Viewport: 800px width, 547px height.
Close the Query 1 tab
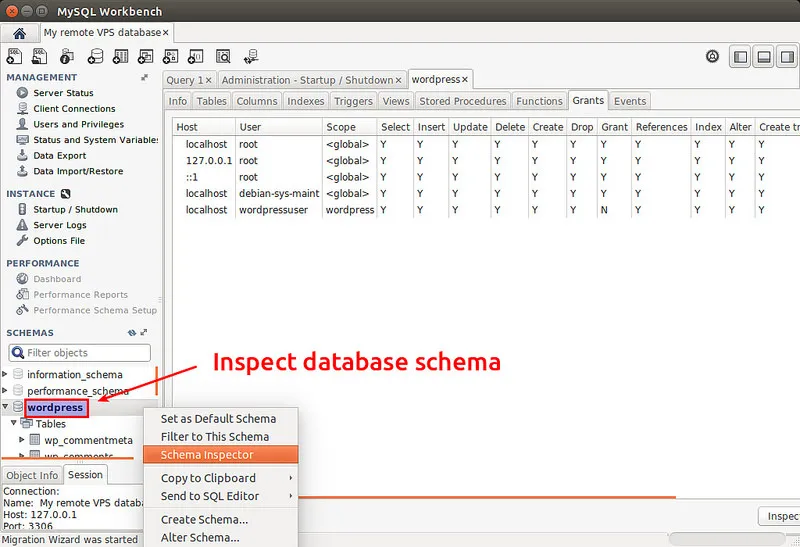tap(210, 80)
